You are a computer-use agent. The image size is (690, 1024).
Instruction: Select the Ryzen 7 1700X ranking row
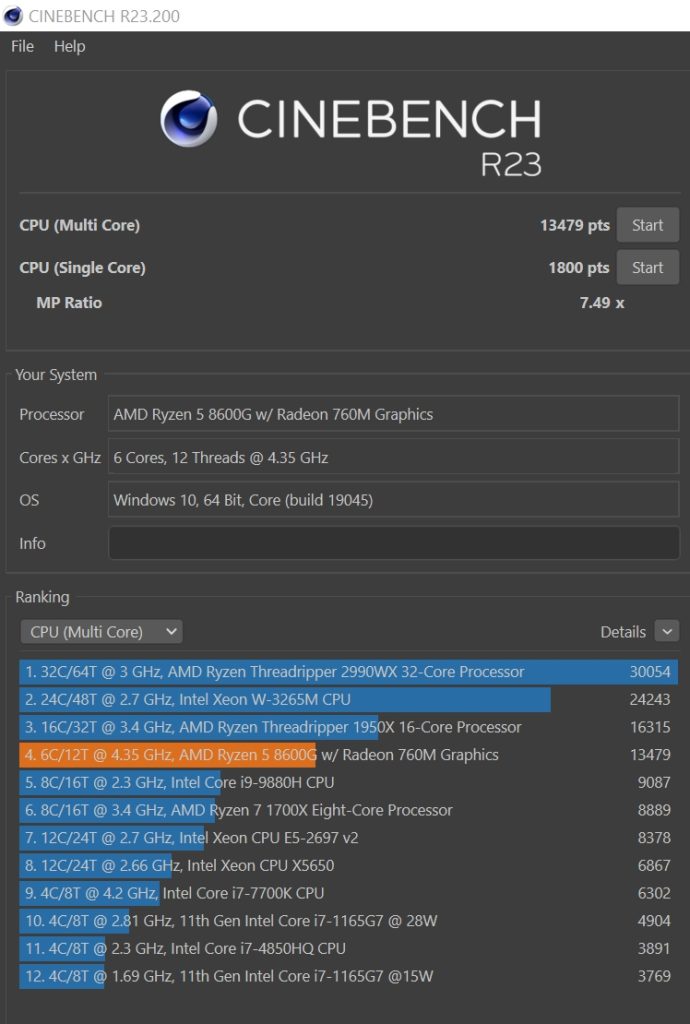pos(349,810)
